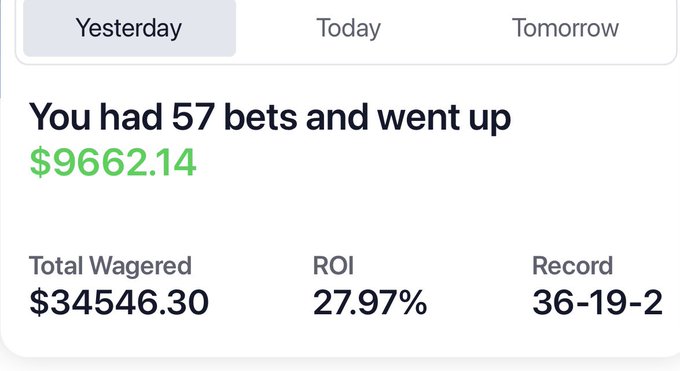Image resolution: width=680 pixels, height=371 pixels.
Task: Click the dollar sign of green profit
Action: (40, 162)
